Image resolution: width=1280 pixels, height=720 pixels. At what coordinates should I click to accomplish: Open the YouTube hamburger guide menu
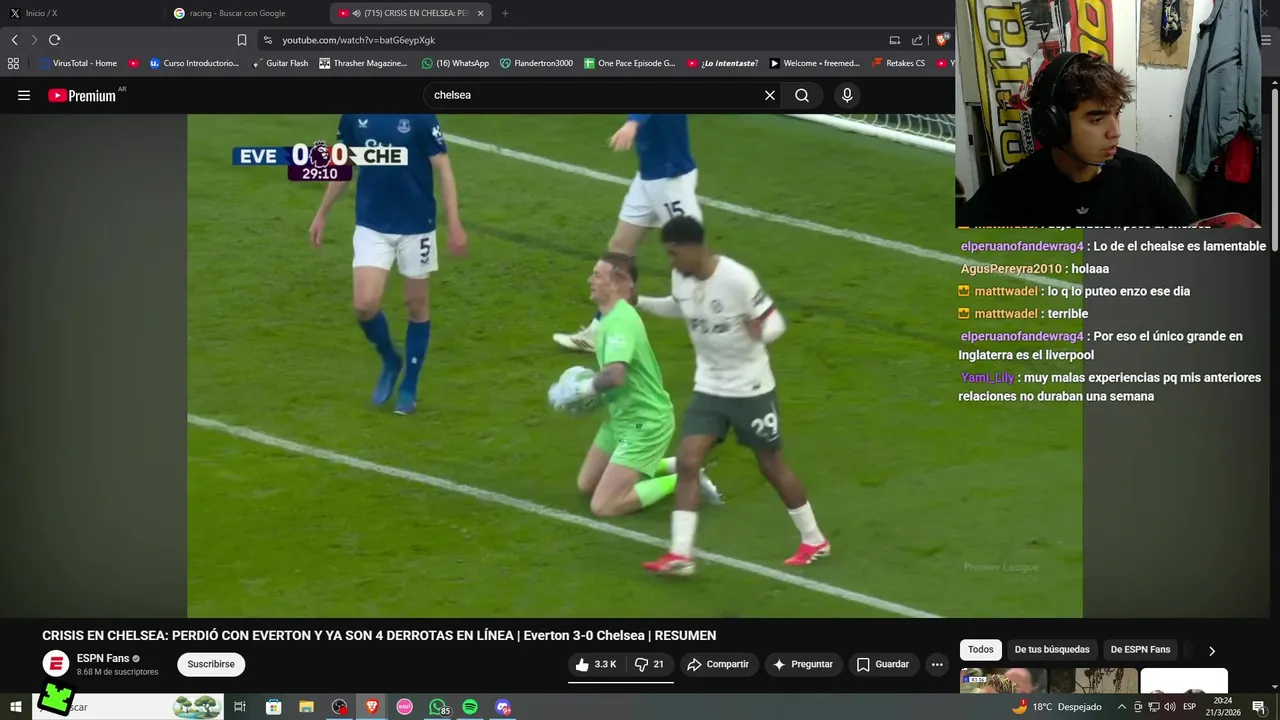[24, 96]
